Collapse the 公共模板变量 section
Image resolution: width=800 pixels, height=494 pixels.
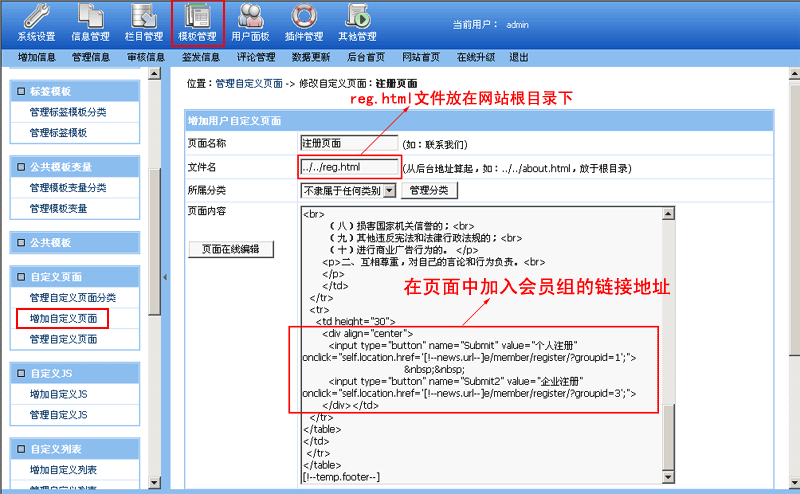pyautogui.click(x=21, y=167)
